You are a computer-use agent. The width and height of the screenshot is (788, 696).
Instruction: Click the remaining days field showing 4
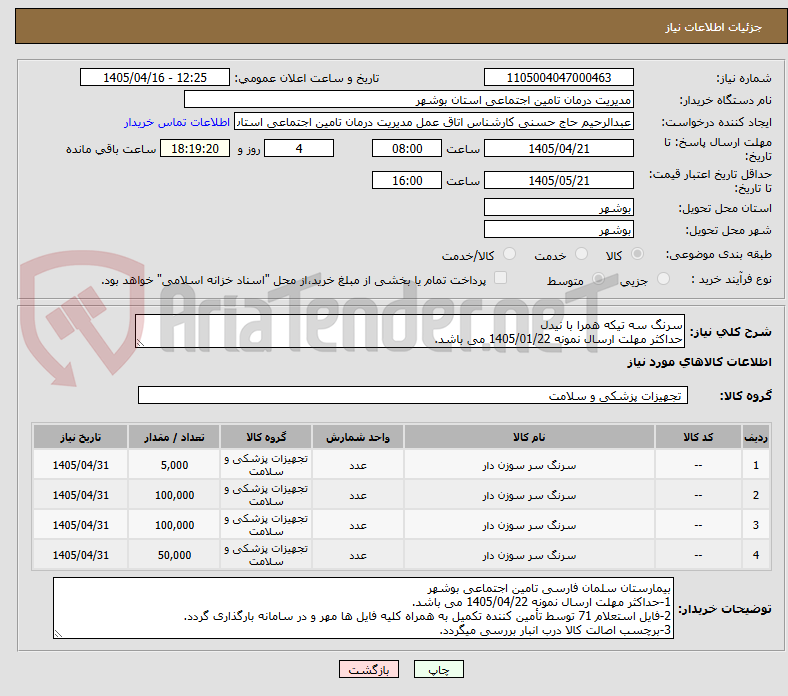tap(299, 148)
